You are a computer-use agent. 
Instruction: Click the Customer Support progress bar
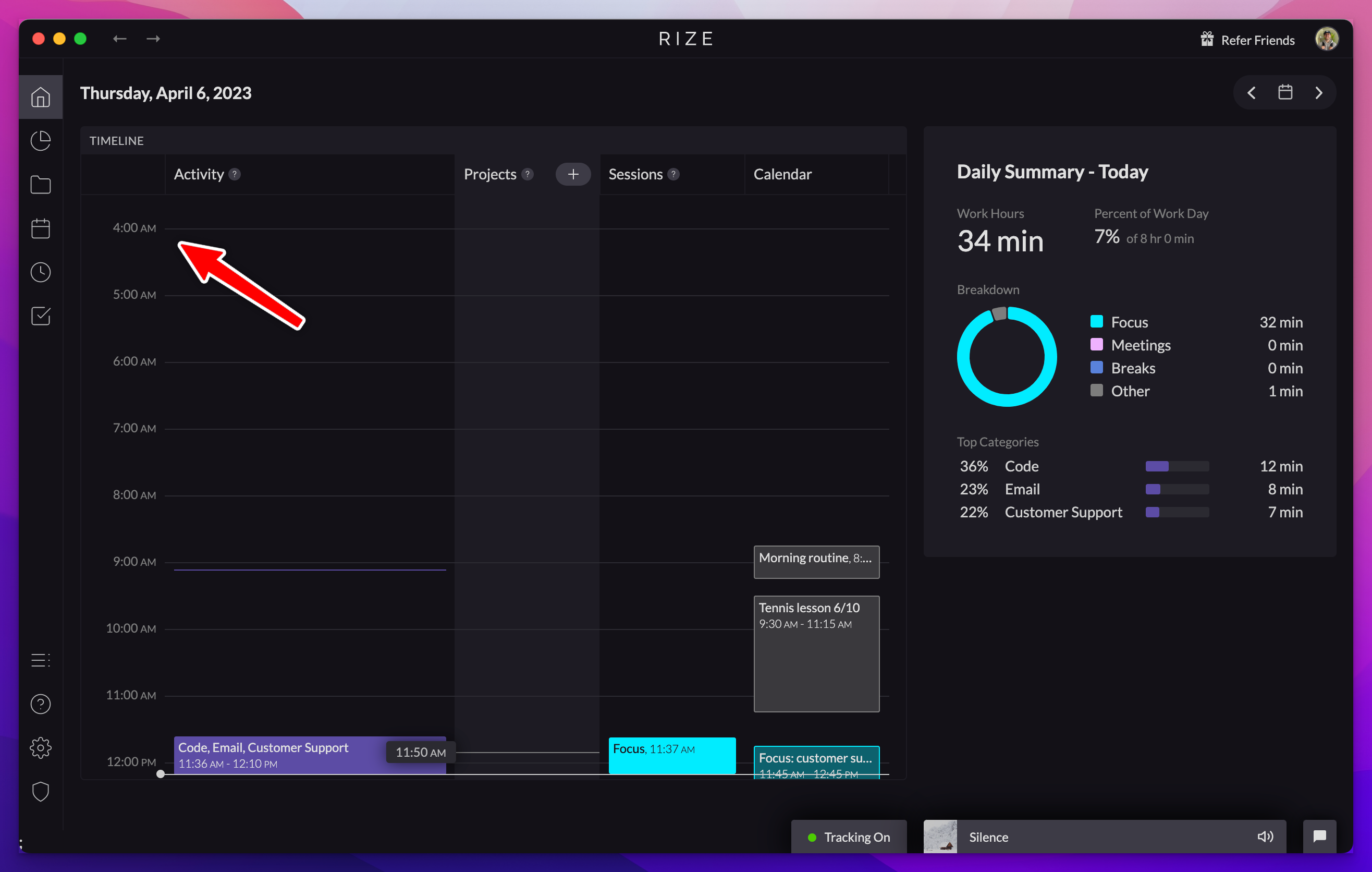pos(1177,512)
